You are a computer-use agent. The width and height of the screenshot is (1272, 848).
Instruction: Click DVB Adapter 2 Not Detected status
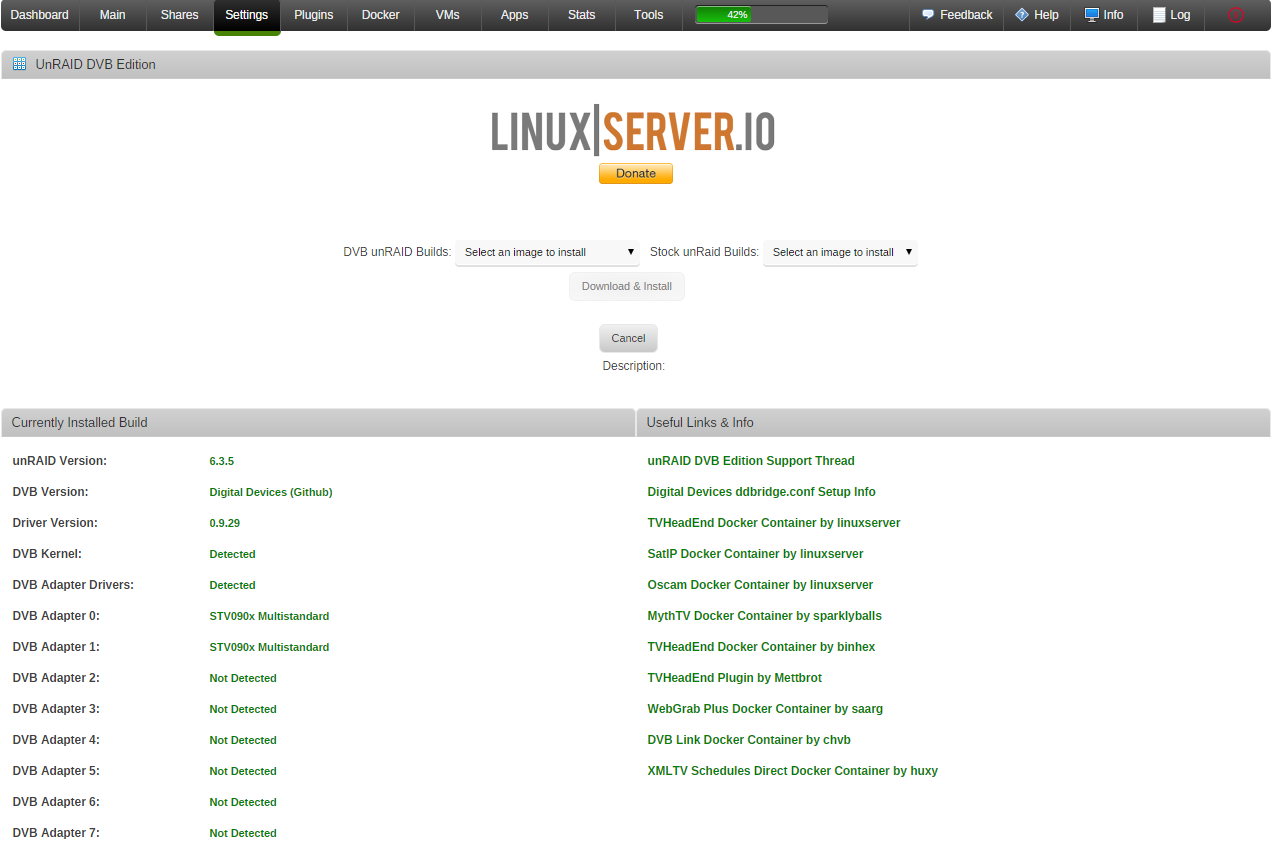coord(243,679)
